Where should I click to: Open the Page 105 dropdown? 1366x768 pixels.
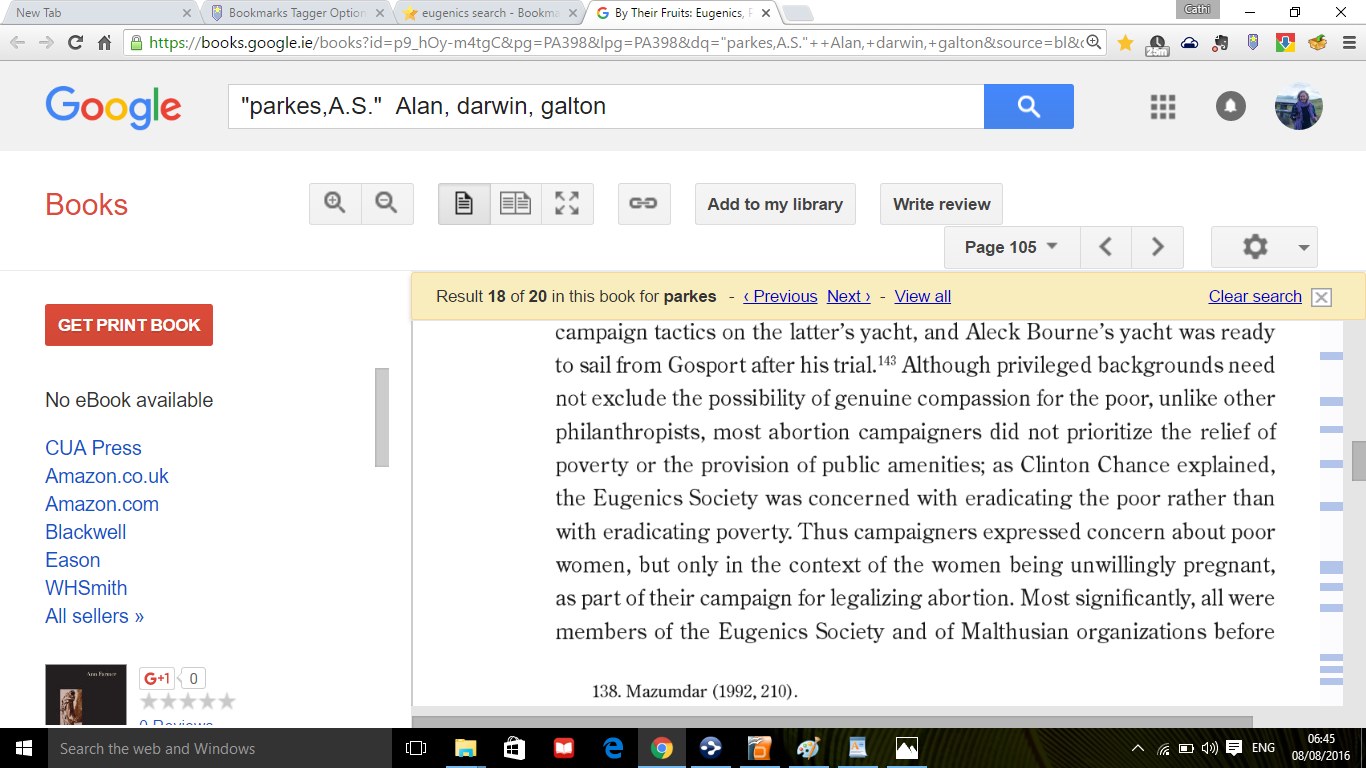coord(1012,247)
